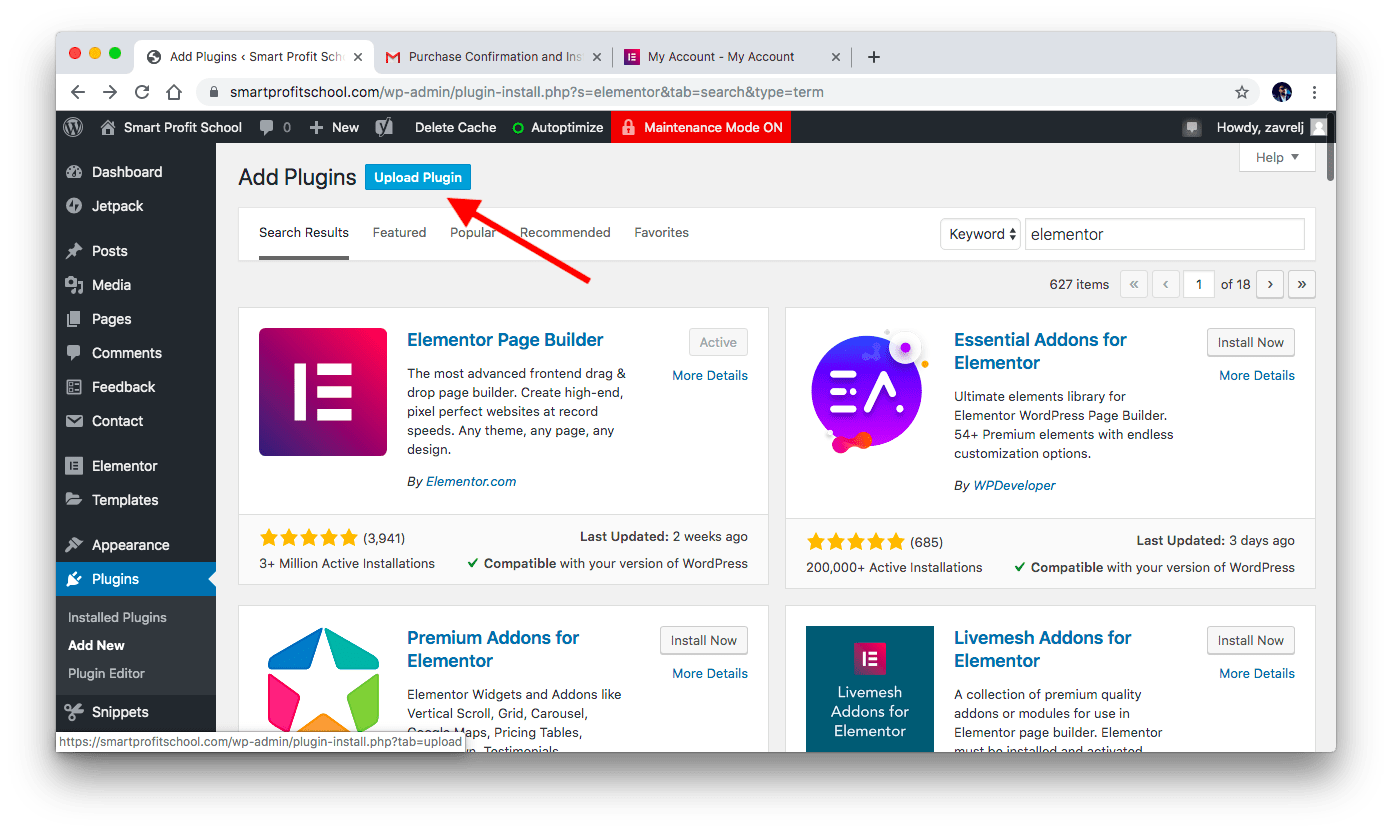
Task: Click the Elementor Page Builder plugin logo
Action: click(322, 391)
